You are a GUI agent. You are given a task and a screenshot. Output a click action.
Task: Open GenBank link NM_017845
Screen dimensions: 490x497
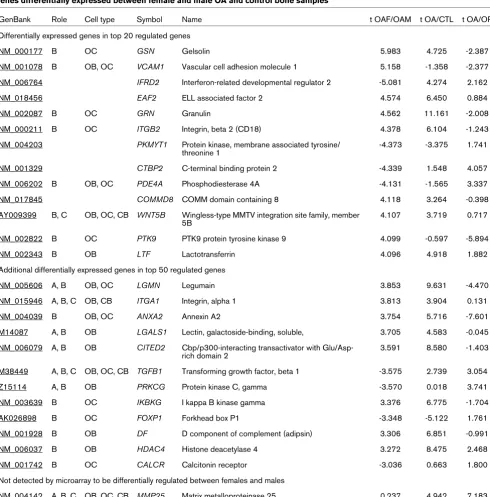21,200
